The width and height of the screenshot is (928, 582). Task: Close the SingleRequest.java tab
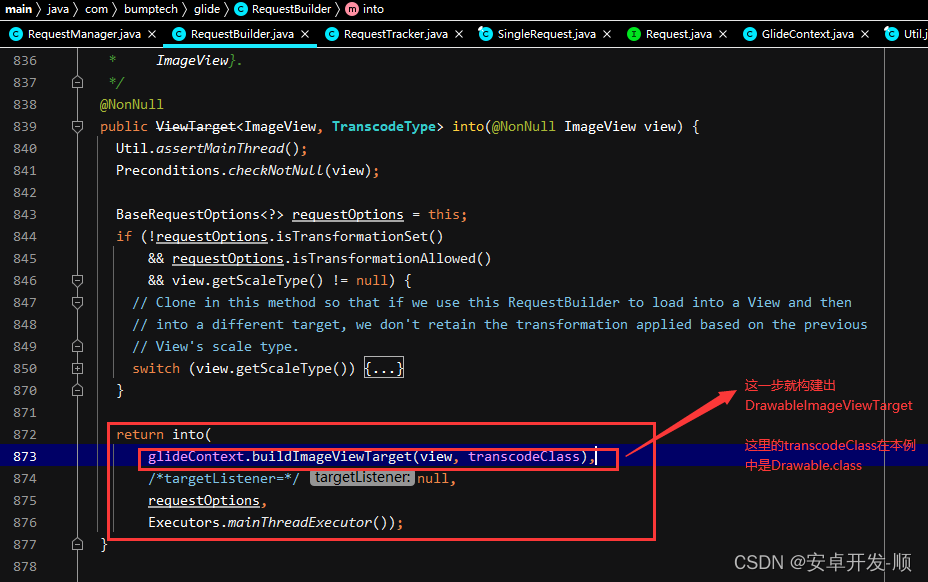(607, 34)
